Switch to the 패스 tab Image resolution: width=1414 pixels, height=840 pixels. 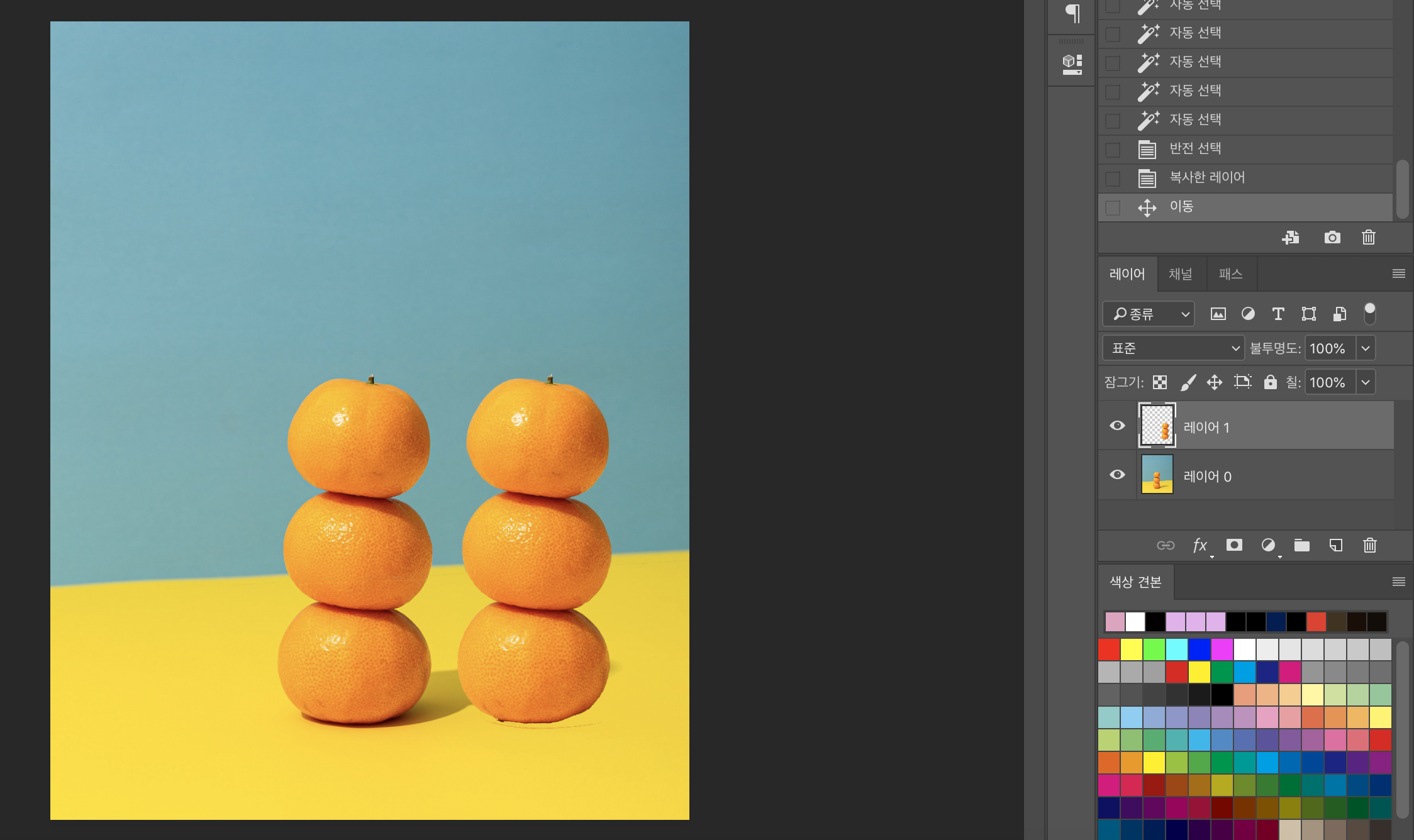(1230, 274)
